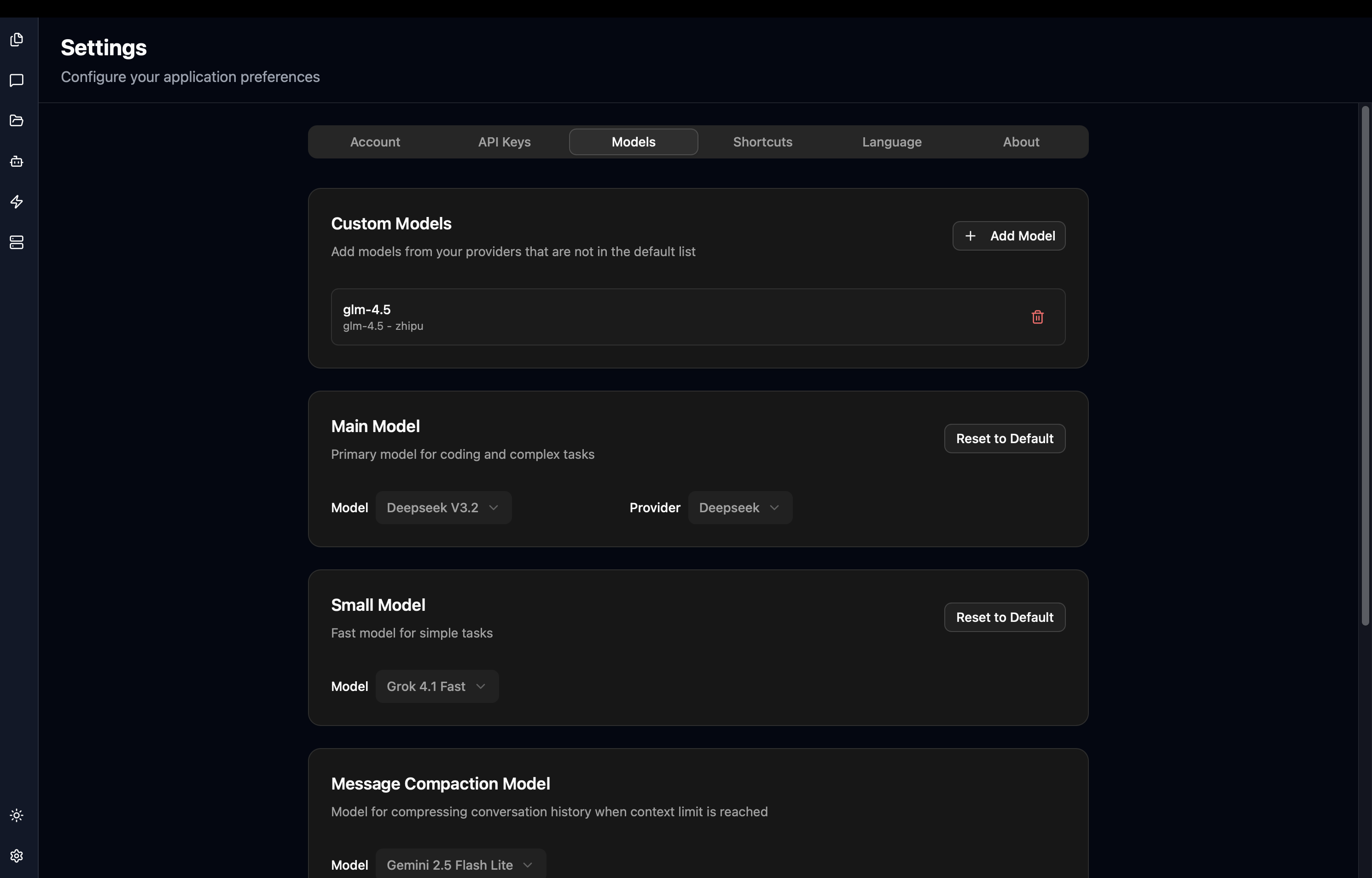Delete the glm-4.5 custom model
This screenshot has height=878, width=1372.
coord(1037,317)
